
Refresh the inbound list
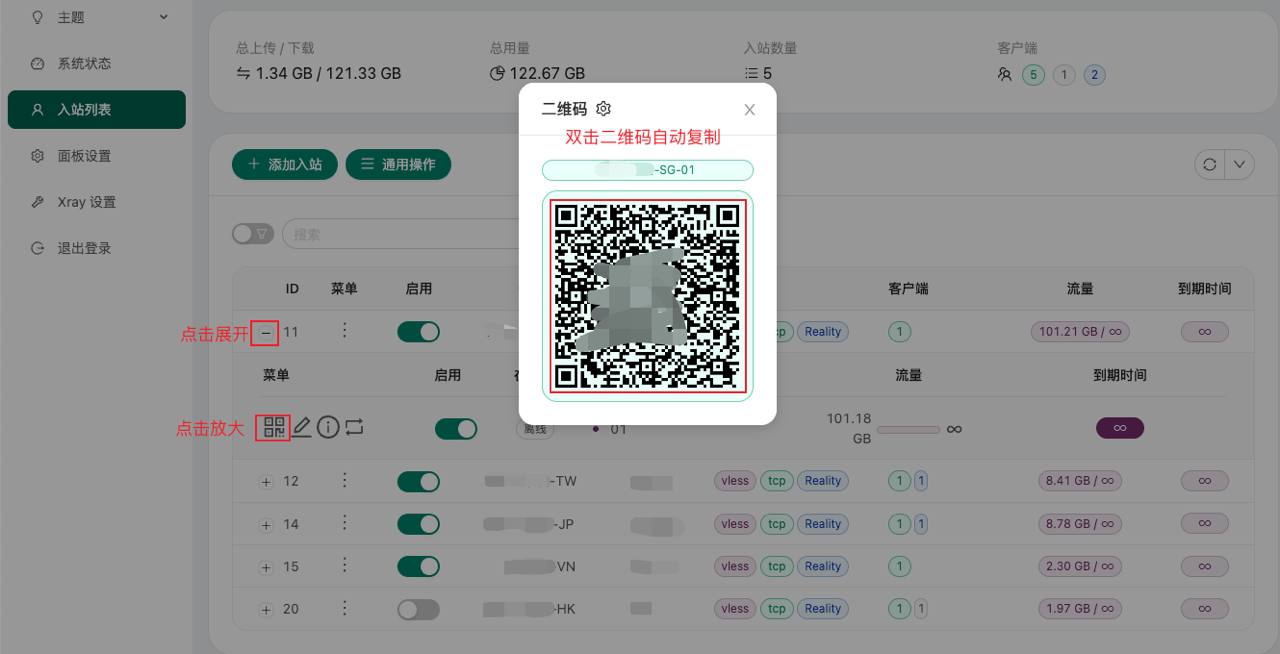tap(1210, 165)
